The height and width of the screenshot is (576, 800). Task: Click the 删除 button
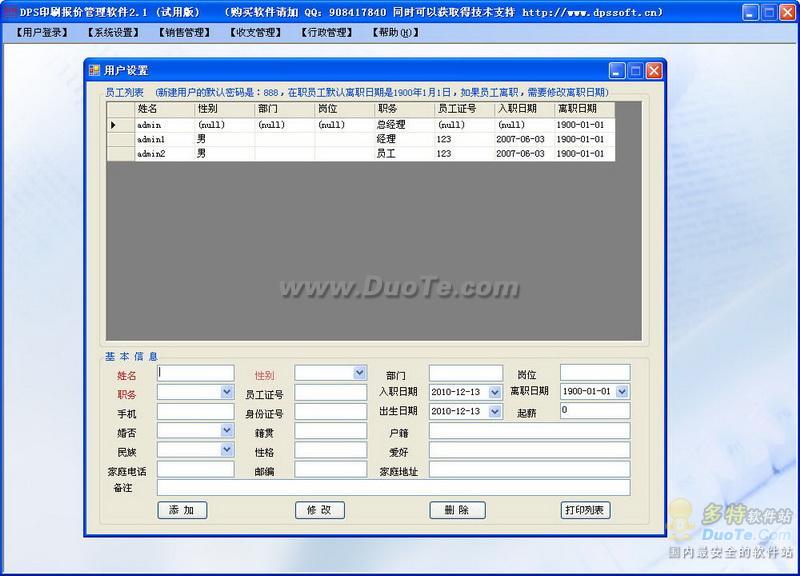(457, 510)
